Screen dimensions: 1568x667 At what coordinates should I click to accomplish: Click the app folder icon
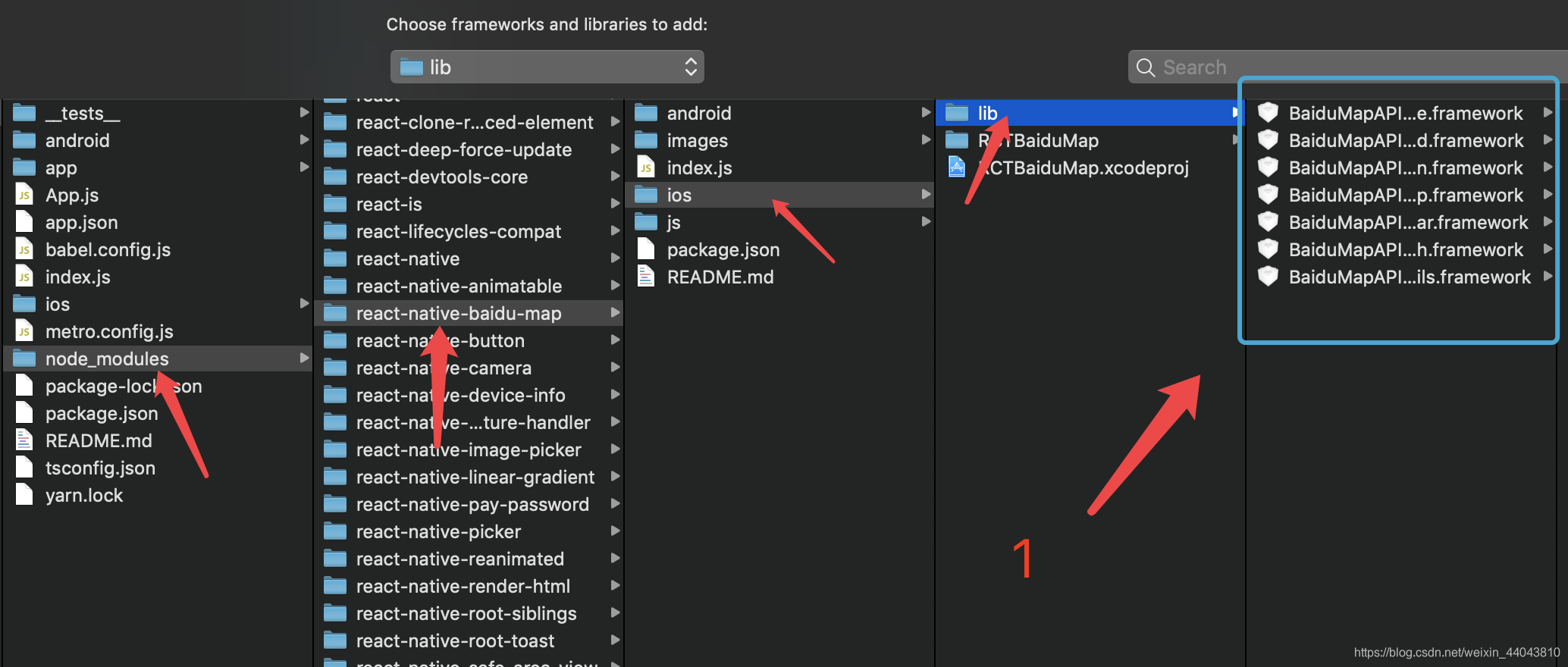point(24,168)
